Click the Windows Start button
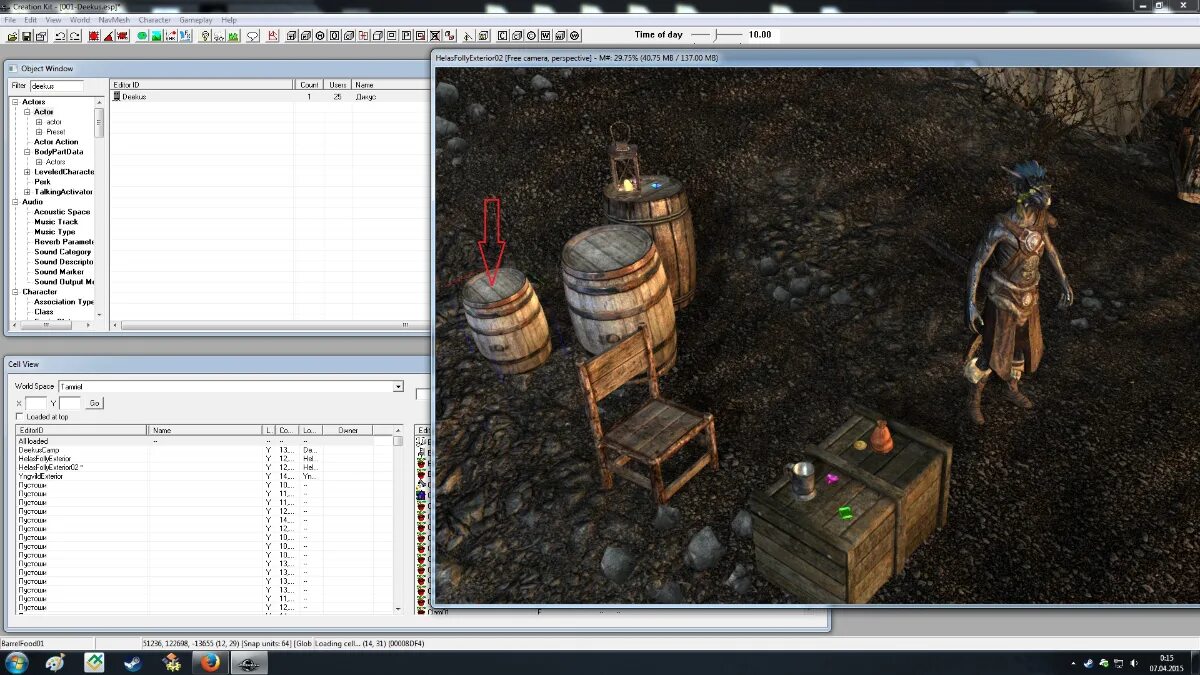 point(16,663)
